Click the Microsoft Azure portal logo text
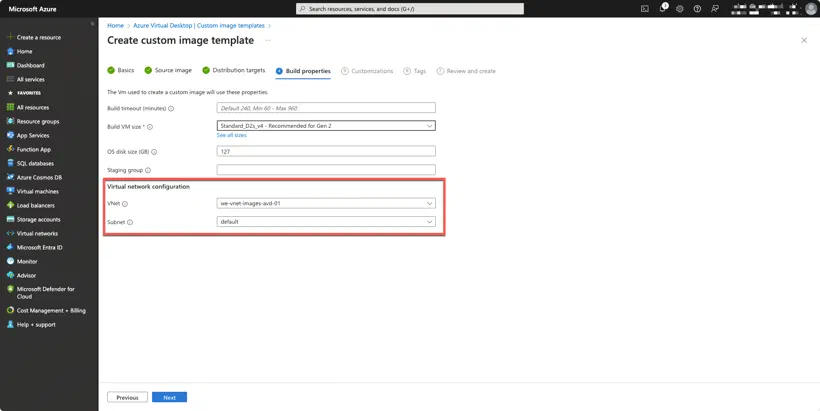 click(x=32, y=9)
